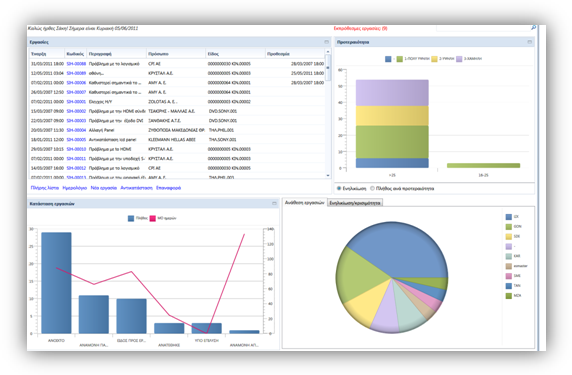Open task code link ending 00005
Screen dimensions: 572x375
tap(76, 140)
